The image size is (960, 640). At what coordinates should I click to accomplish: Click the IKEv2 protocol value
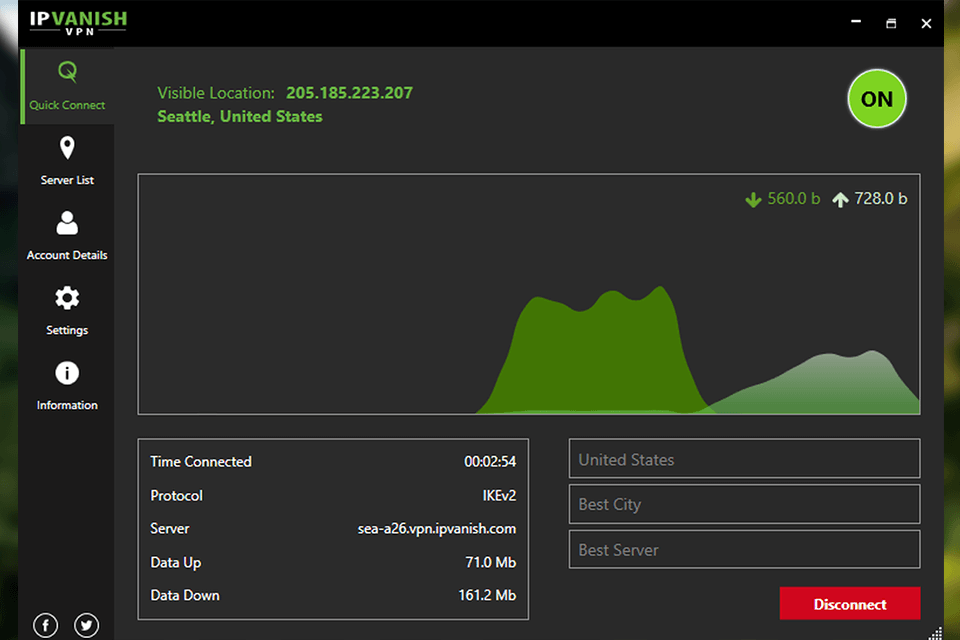[499, 495]
